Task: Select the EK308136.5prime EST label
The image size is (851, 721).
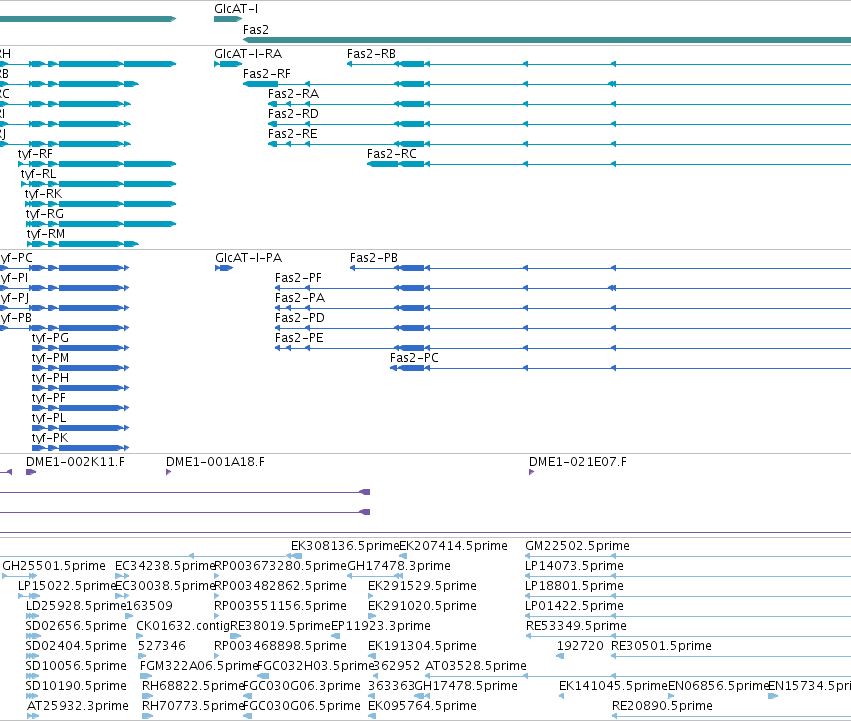Action: [345, 546]
